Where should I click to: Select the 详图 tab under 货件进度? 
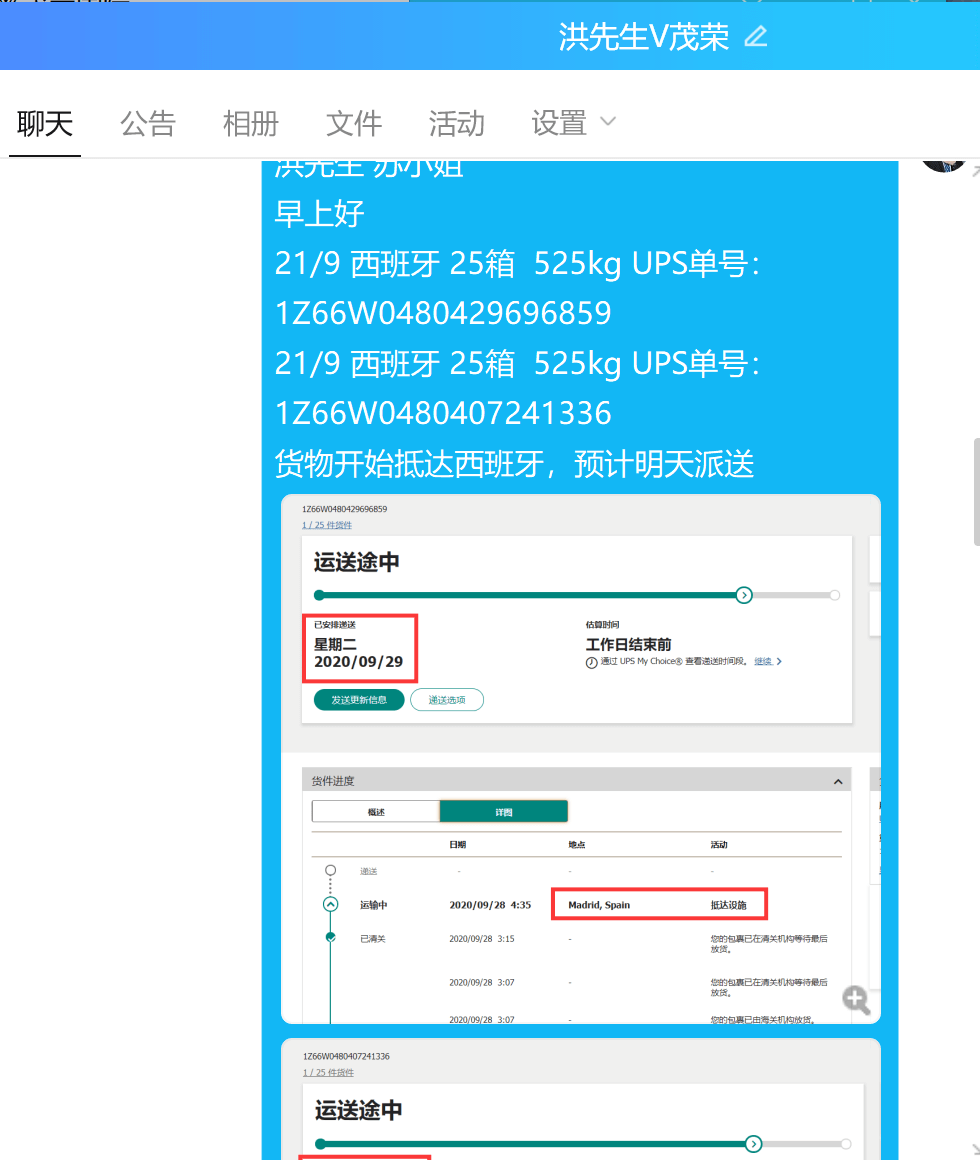coord(504,812)
